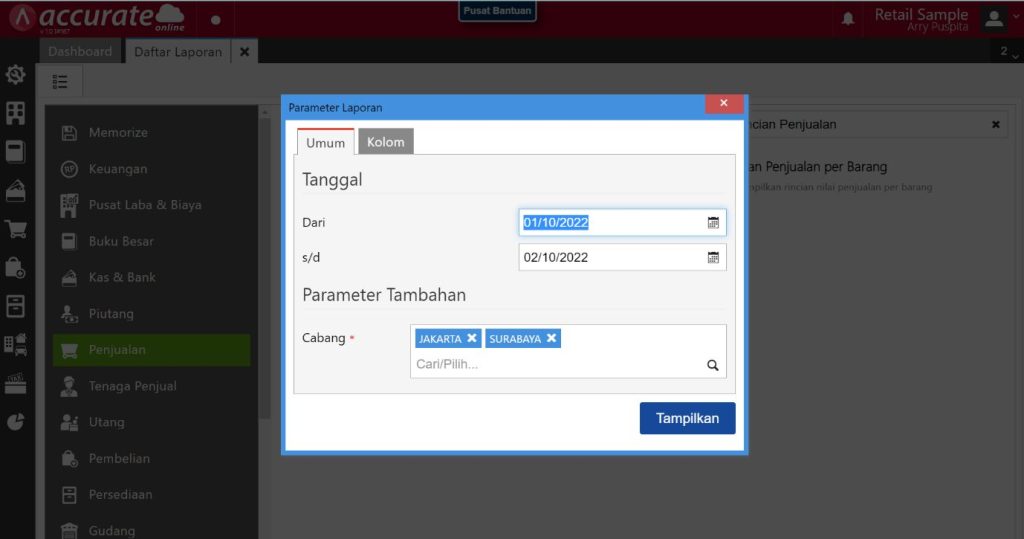Screen dimensions: 1024x539
Task: Close the Parameter Laporan dialog
Action: pyautogui.click(x=724, y=103)
